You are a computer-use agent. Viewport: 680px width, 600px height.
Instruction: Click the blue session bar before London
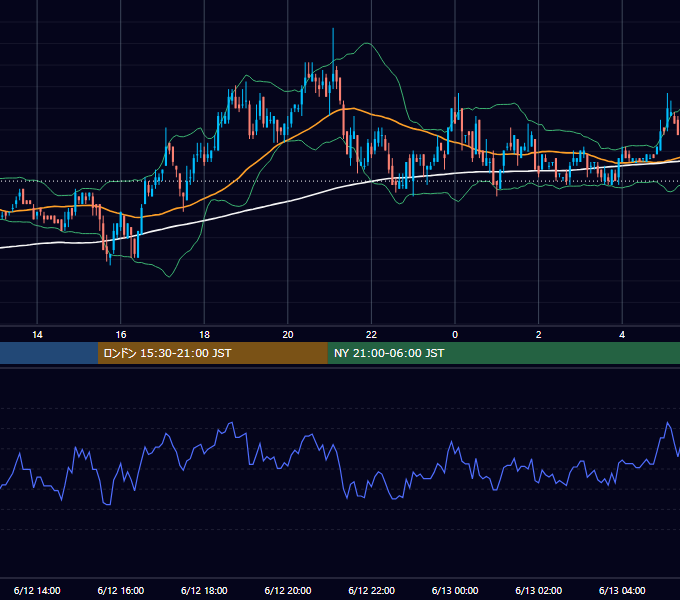49,353
